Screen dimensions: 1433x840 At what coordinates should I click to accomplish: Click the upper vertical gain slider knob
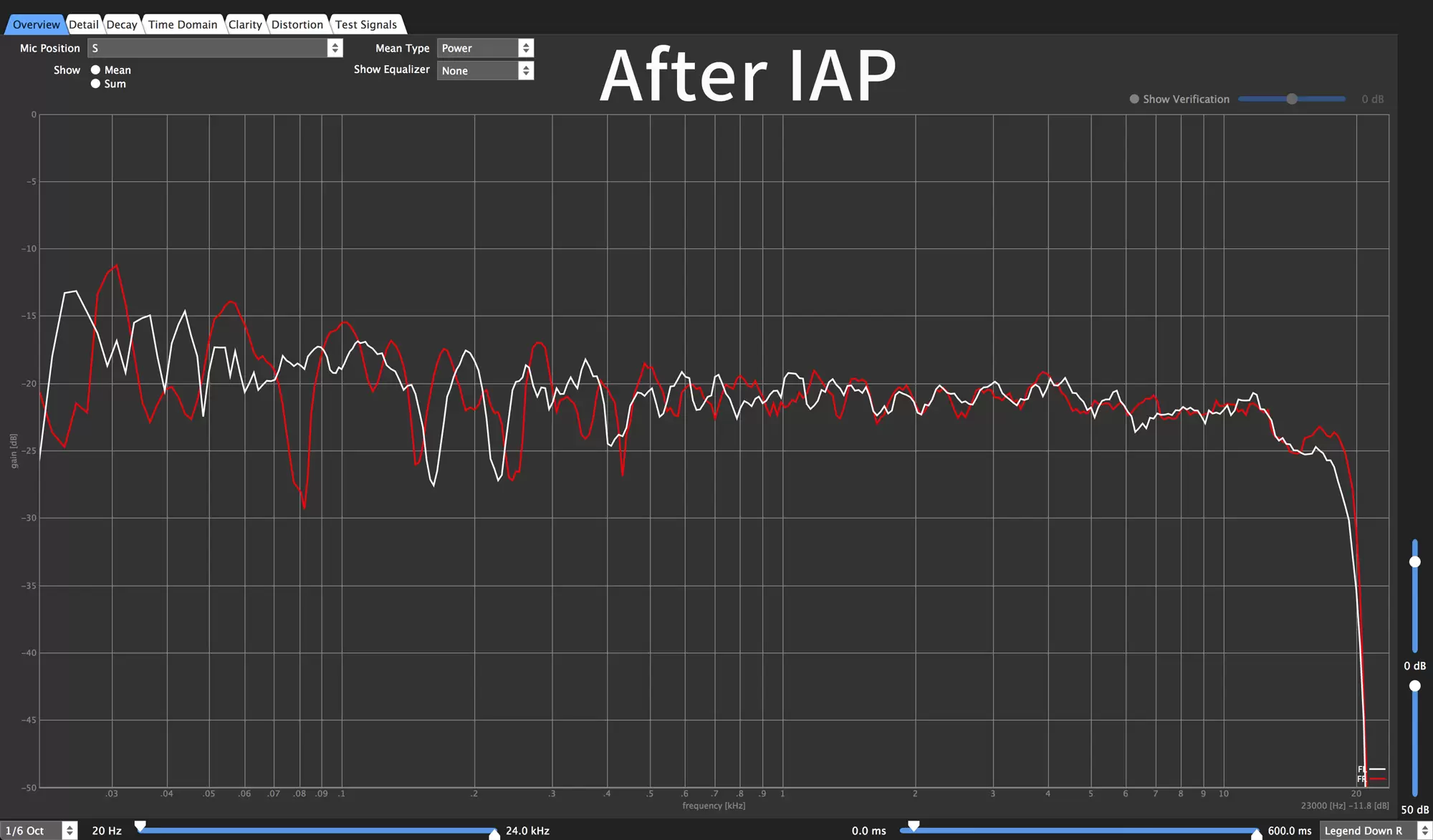(1415, 561)
